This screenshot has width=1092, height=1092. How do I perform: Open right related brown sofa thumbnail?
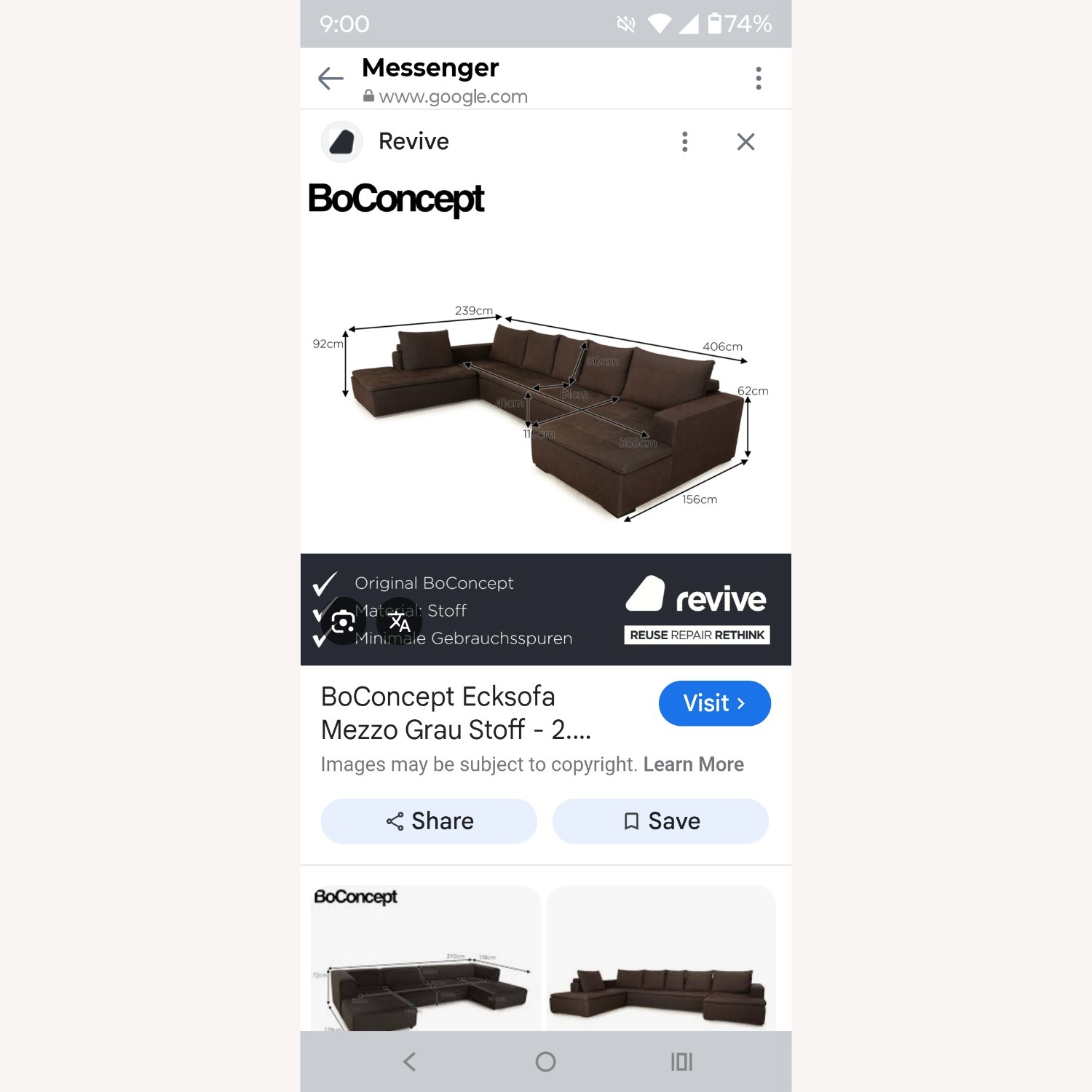pyautogui.click(x=661, y=958)
